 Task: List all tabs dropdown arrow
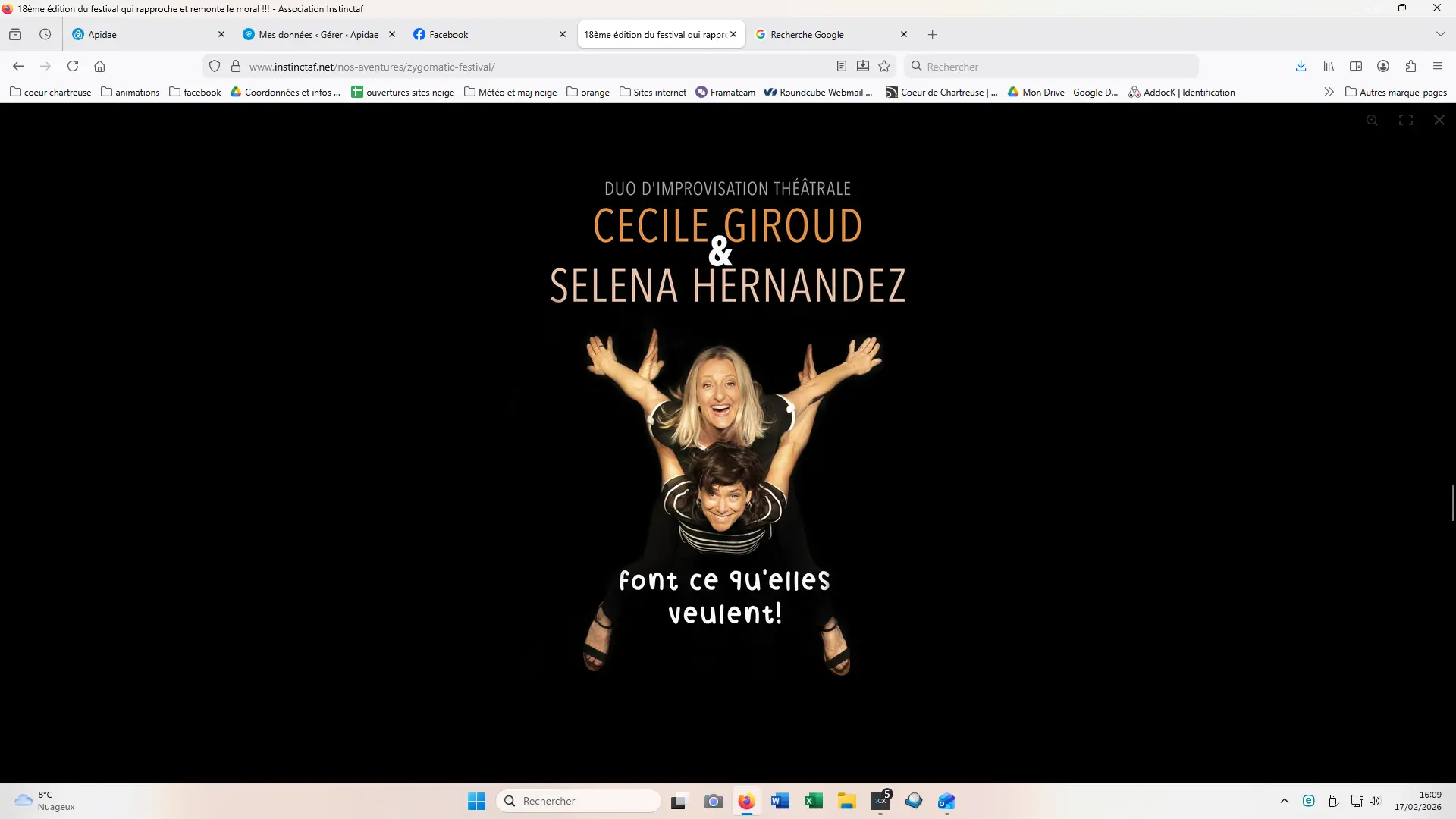point(1440,34)
